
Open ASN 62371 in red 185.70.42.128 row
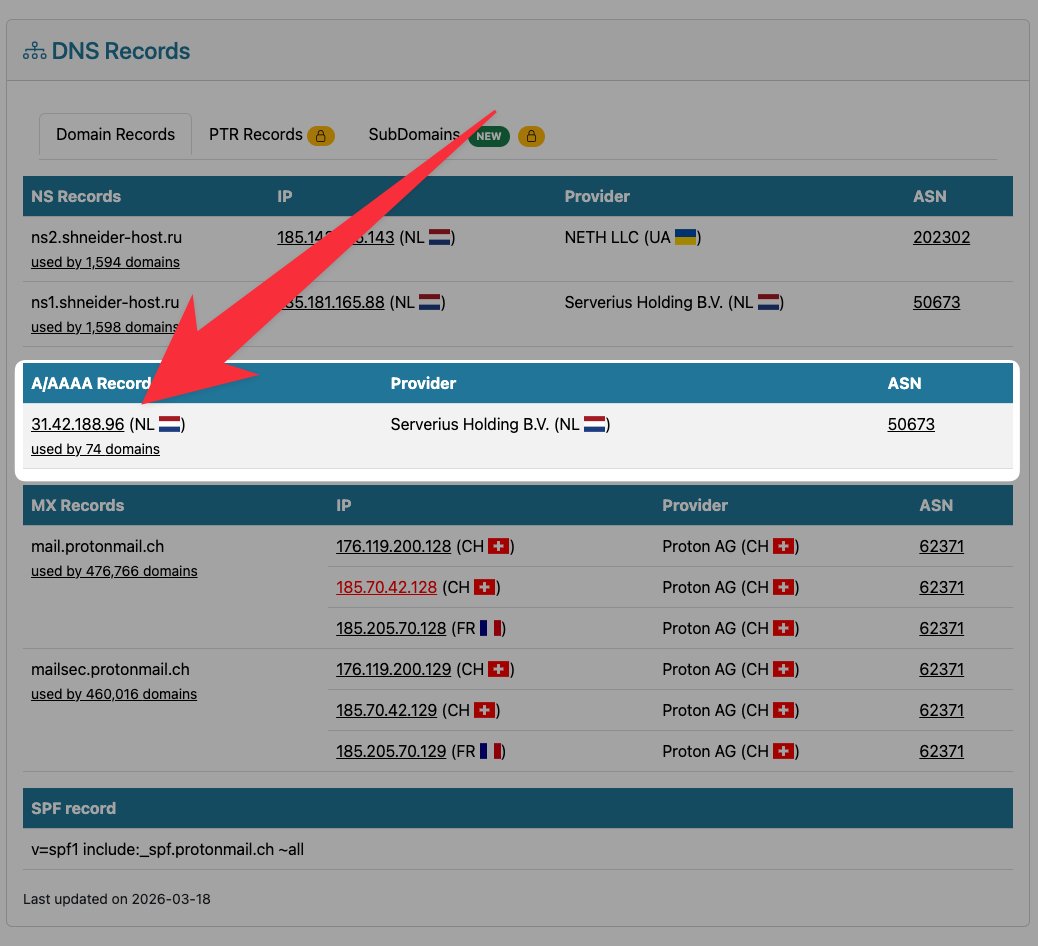[941, 587]
